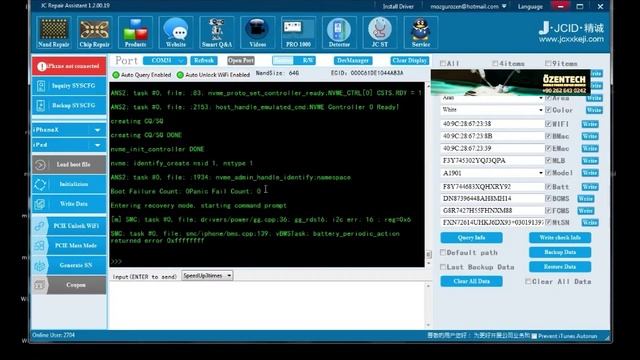Toggle Prevent iTunes Autorun checkbox

(x=534, y=336)
